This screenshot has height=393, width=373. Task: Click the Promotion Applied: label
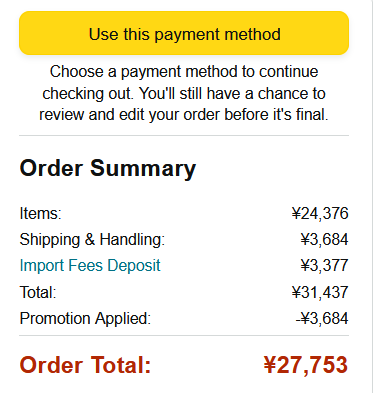point(85,318)
